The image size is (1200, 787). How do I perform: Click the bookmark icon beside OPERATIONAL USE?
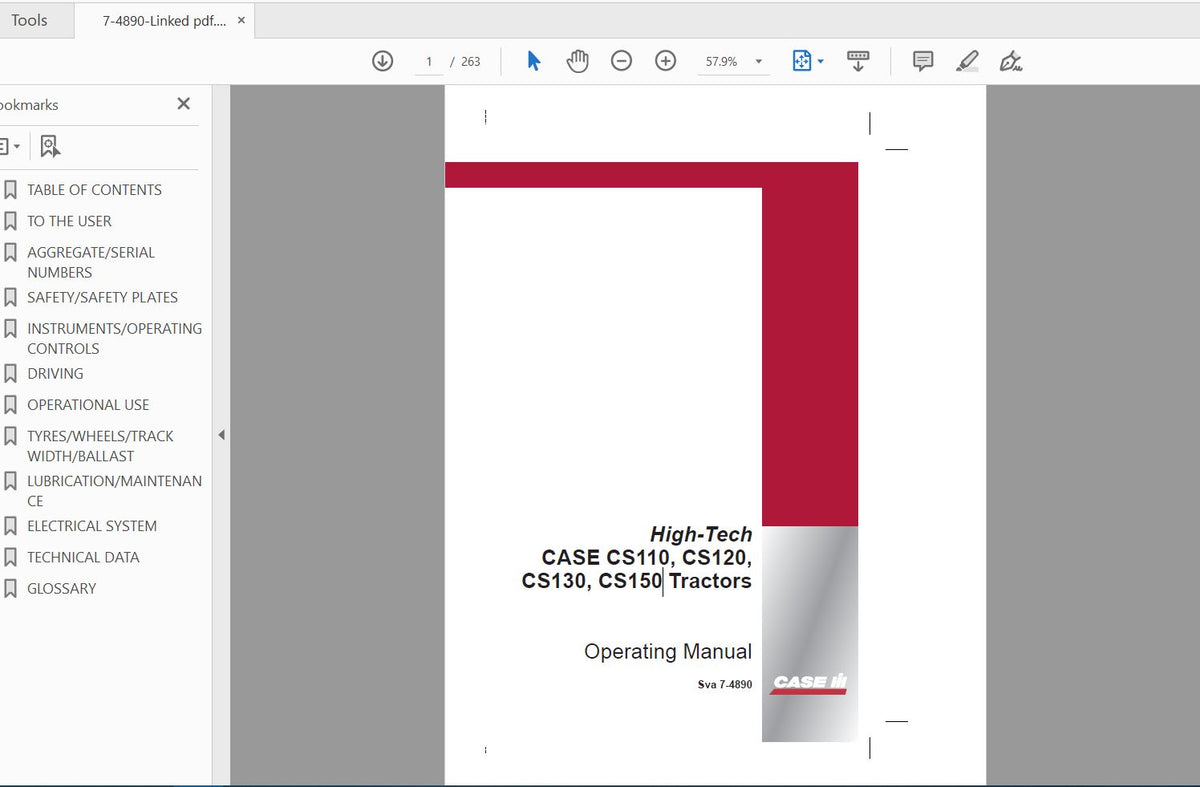10,405
